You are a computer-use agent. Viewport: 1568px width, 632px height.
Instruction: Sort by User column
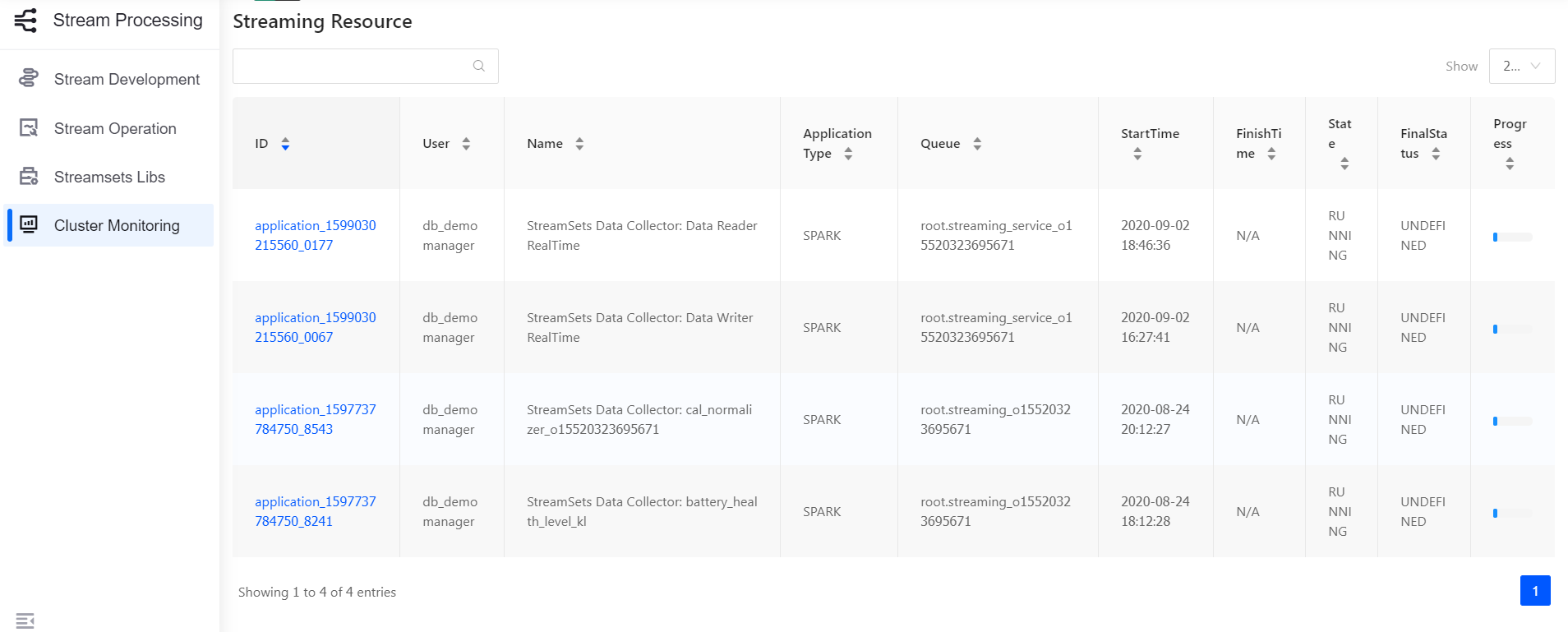click(466, 144)
